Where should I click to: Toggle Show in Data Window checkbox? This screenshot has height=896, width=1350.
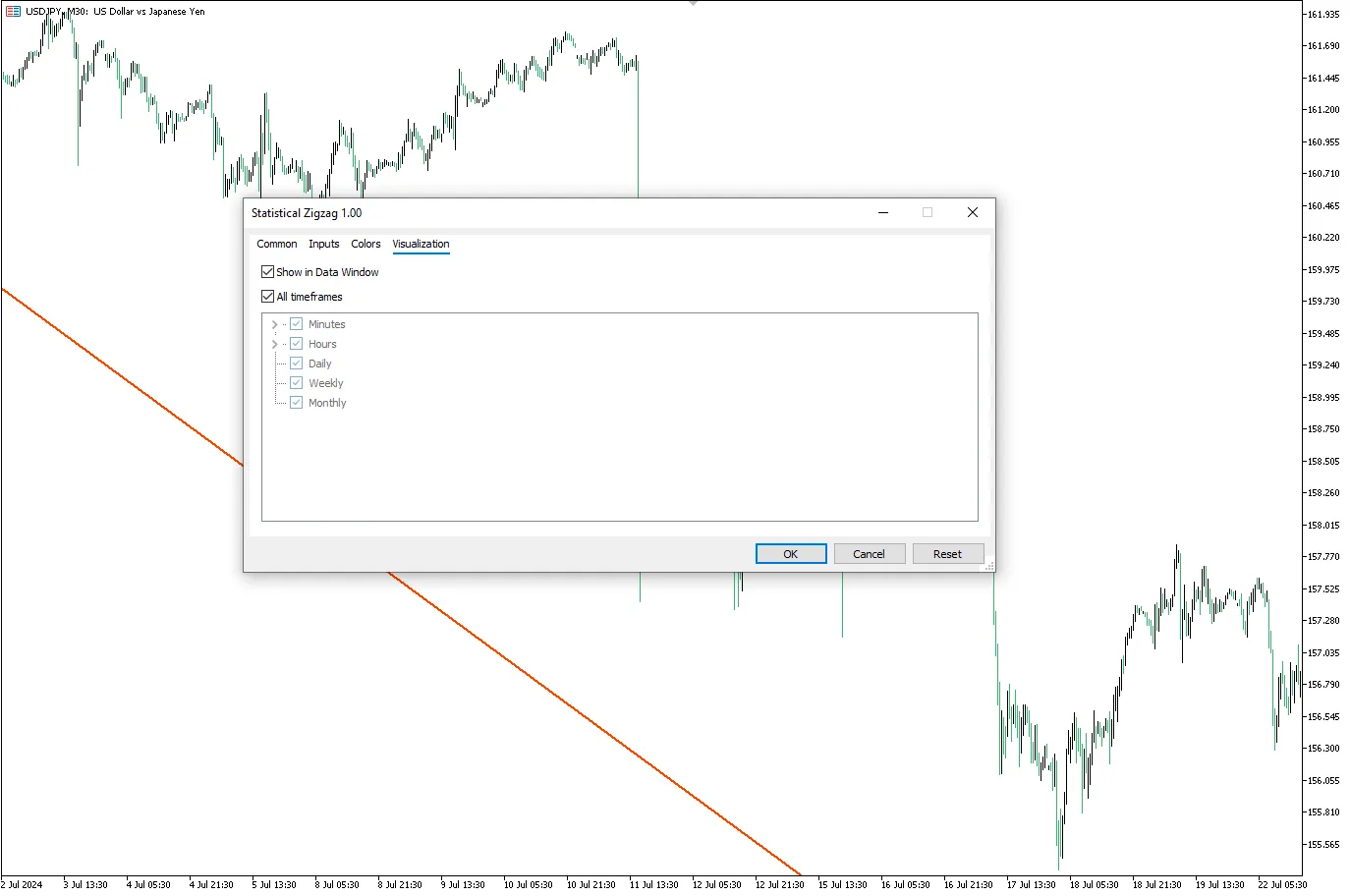coord(267,272)
